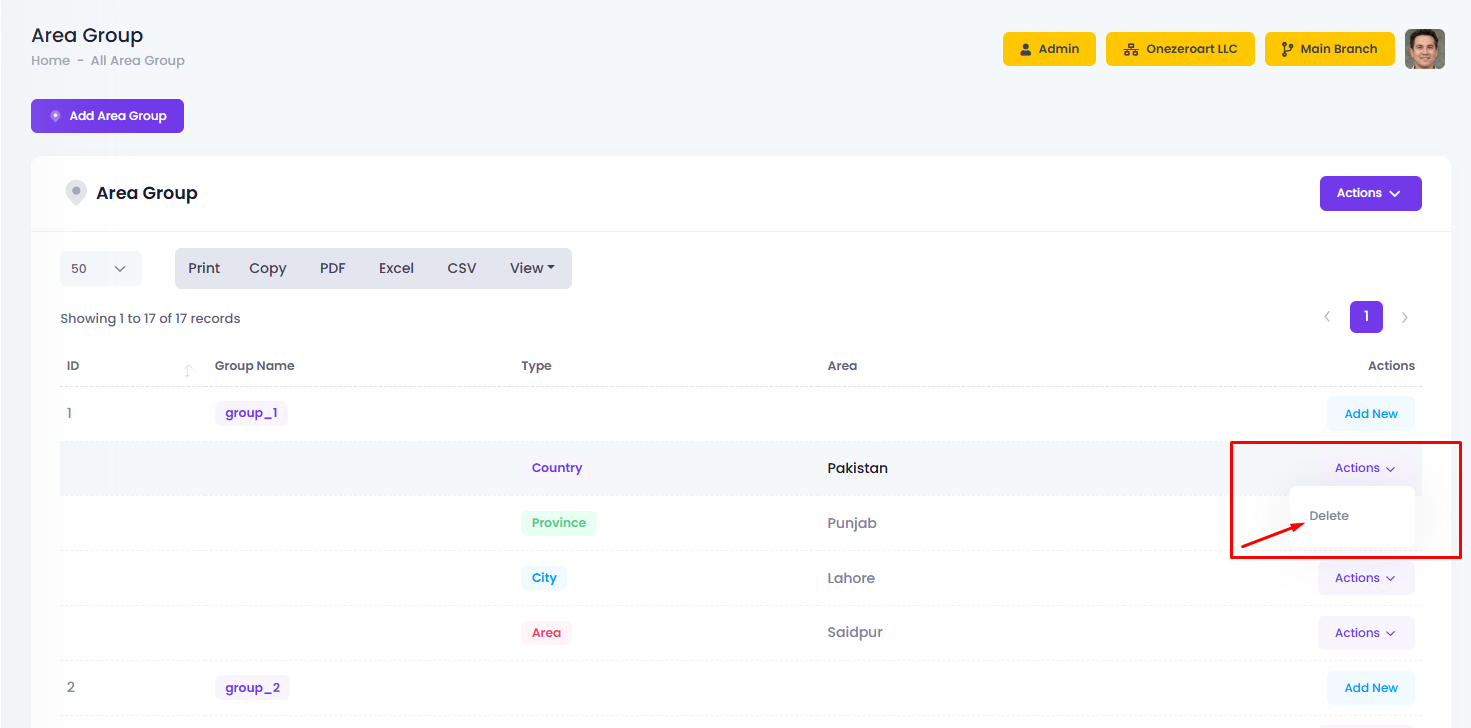Viewport: 1471px width, 728px height.
Task: Click the Main Branch button
Action: (x=1329, y=49)
